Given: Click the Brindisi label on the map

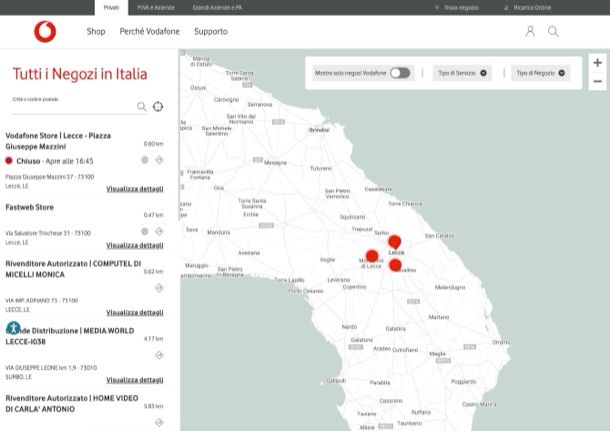Looking at the screenshot, I should point(319,130).
